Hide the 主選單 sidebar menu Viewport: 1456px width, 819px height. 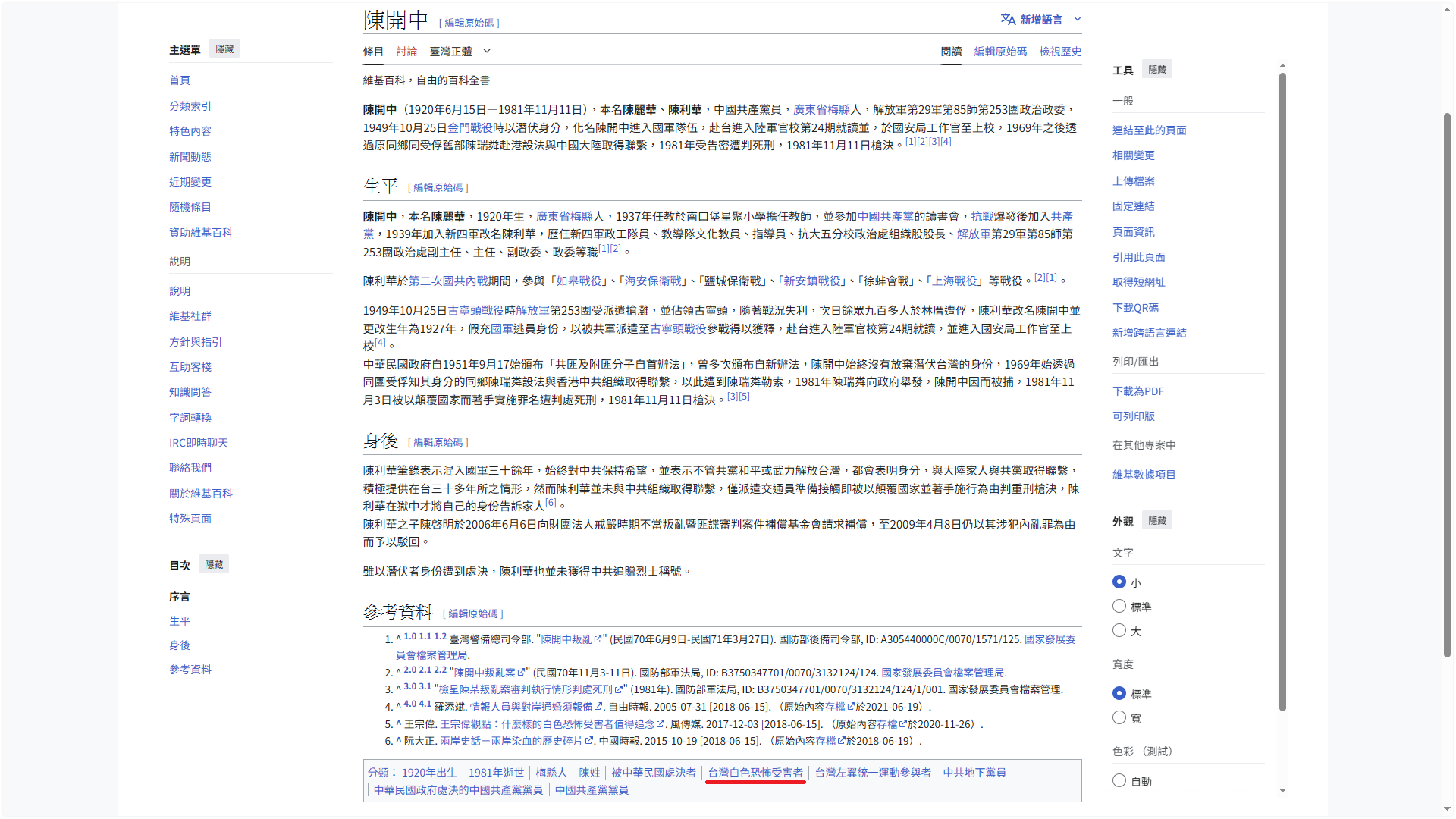point(224,49)
